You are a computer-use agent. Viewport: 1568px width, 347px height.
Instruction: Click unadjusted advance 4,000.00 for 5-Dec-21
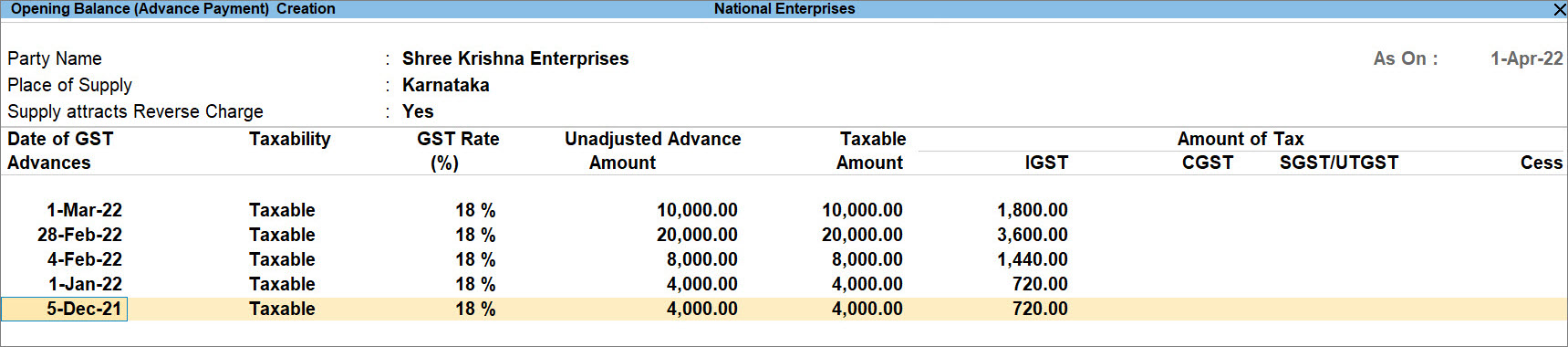click(701, 309)
